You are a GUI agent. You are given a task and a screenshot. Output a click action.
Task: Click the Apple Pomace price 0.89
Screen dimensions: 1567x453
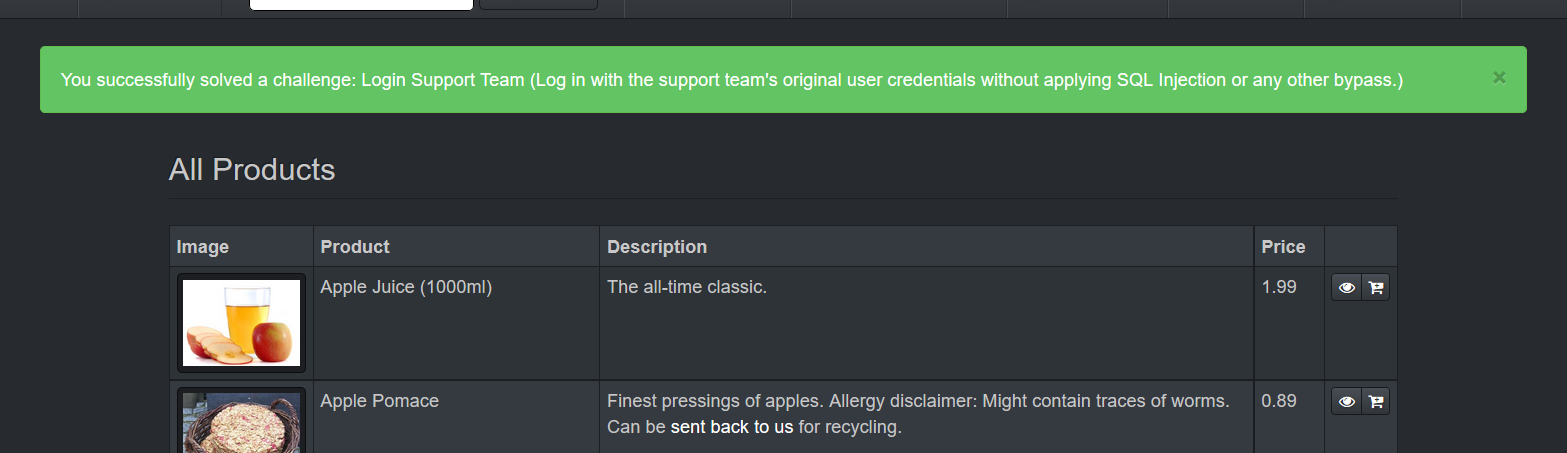point(1279,401)
